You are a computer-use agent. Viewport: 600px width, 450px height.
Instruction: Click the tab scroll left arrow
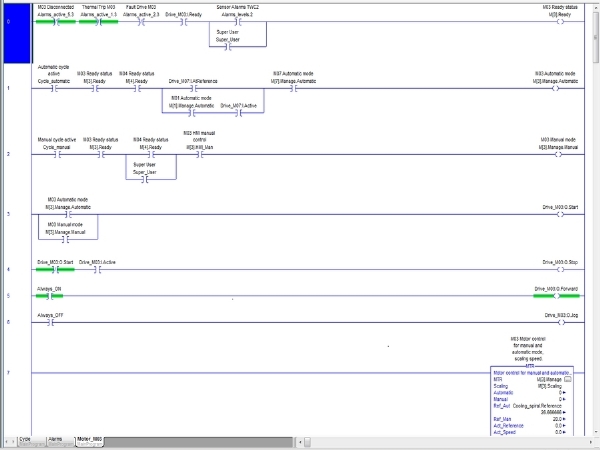(x=7, y=442)
